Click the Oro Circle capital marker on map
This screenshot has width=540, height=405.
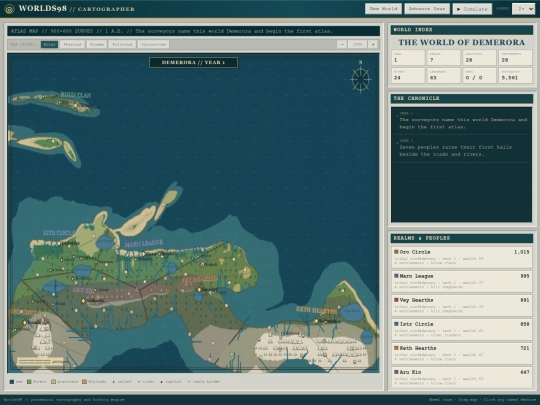(x=24, y=323)
